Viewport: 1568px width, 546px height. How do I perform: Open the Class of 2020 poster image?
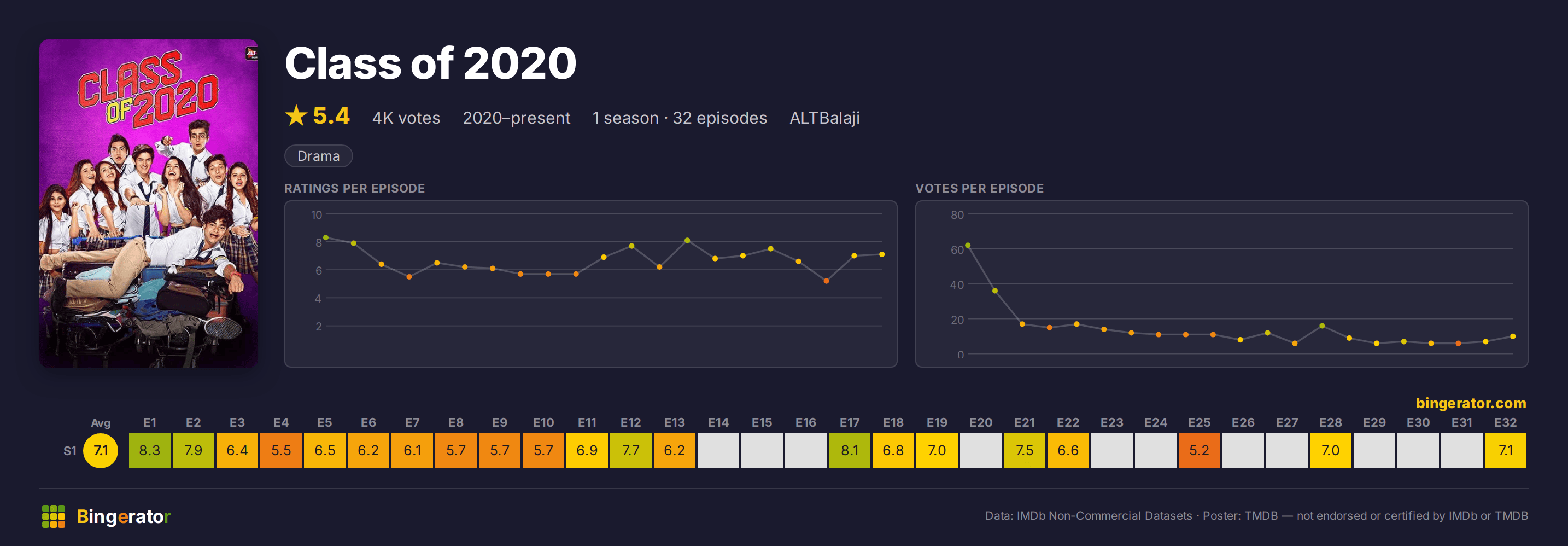(149, 204)
